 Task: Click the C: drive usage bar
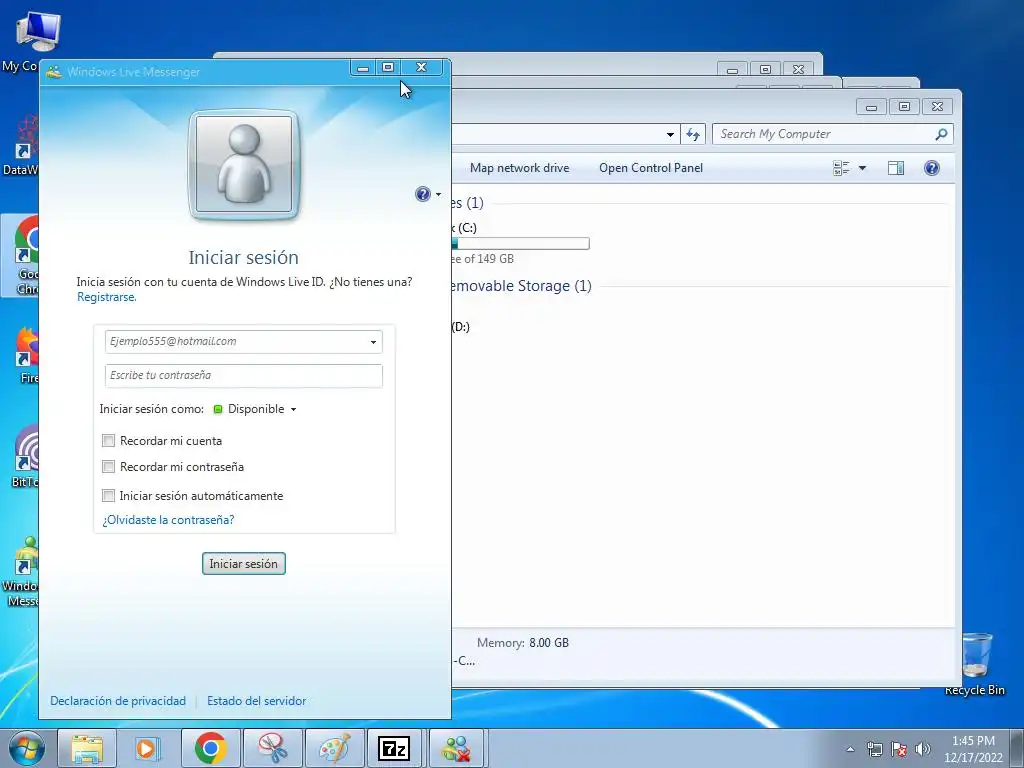coord(520,244)
